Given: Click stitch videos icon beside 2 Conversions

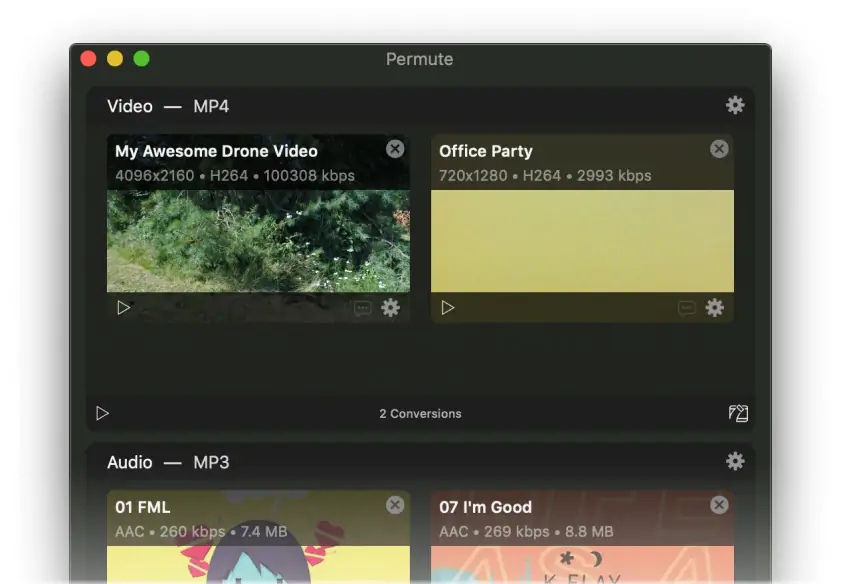Looking at the screenshot, I should pyautogui.click(x=738, y=413).
